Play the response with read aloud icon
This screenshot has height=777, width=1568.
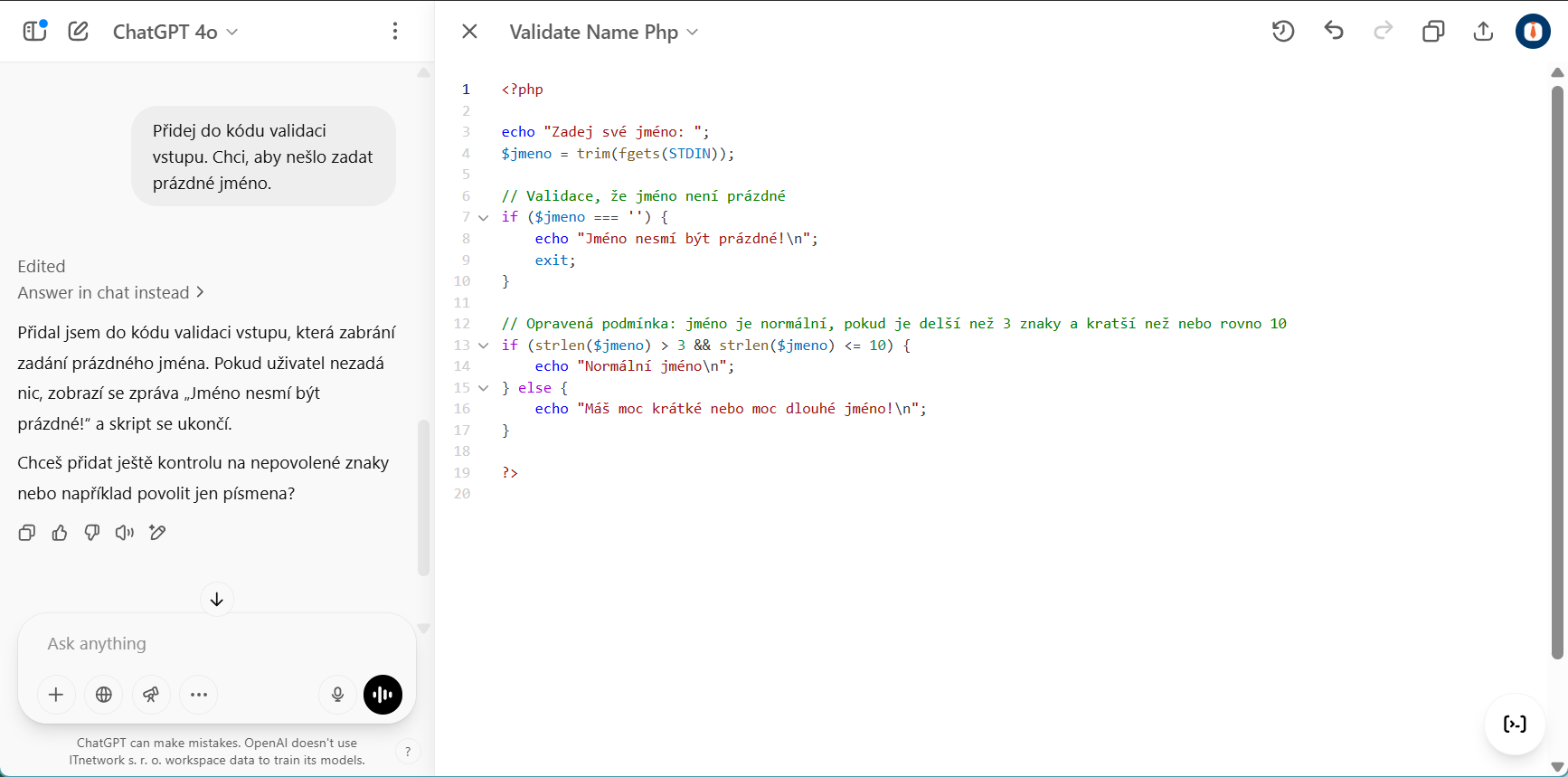(125, 533)
